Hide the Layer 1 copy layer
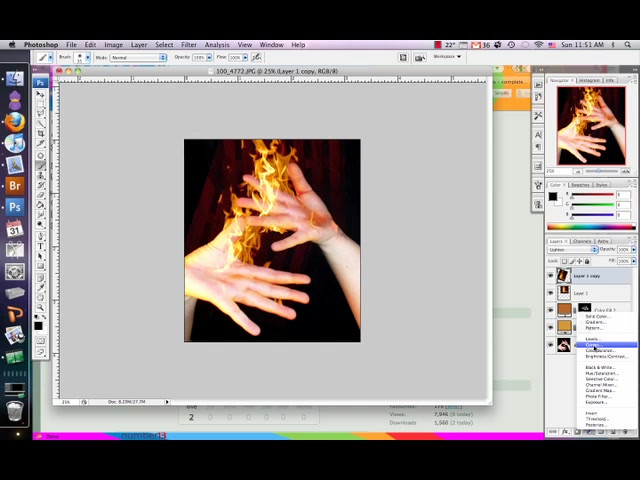Viewport: 640px width, 480px height. pyautogui.click(x=550, y=275)
